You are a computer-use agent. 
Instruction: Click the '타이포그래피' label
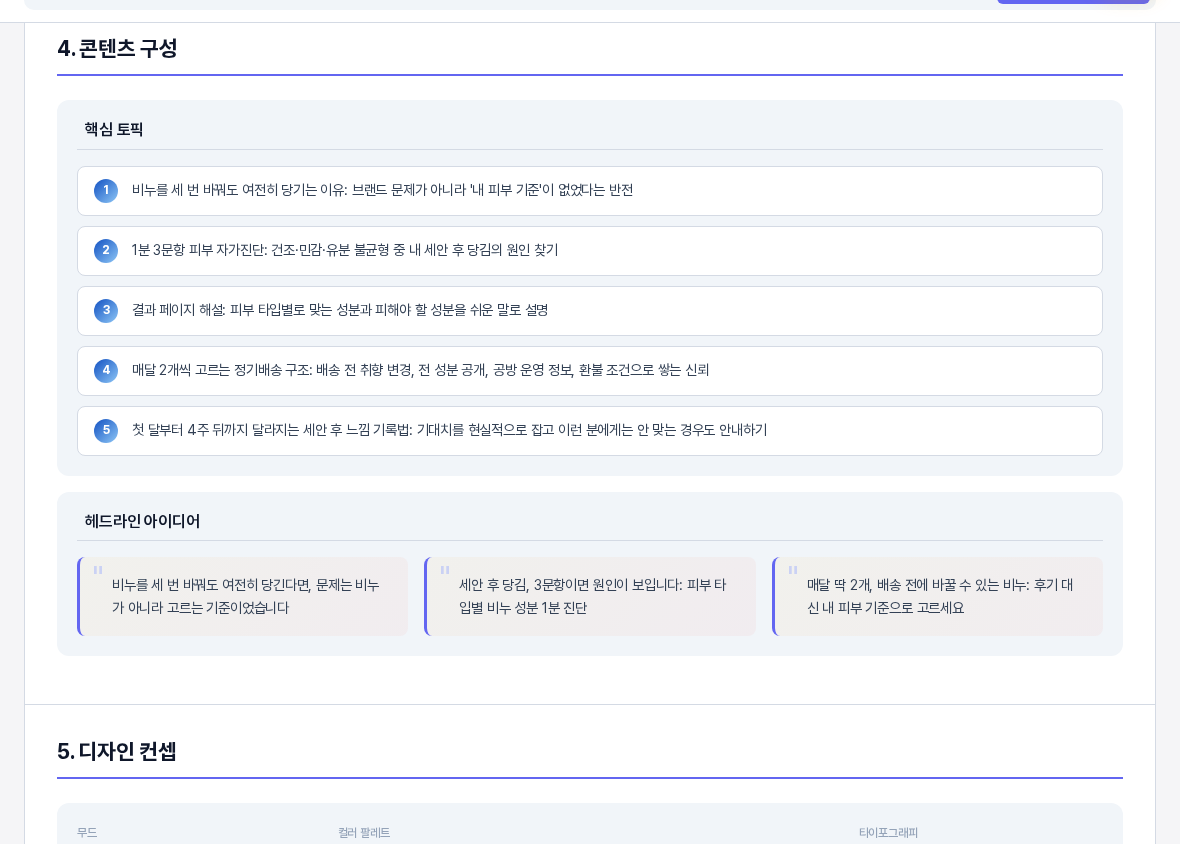[x=888, y=833]
